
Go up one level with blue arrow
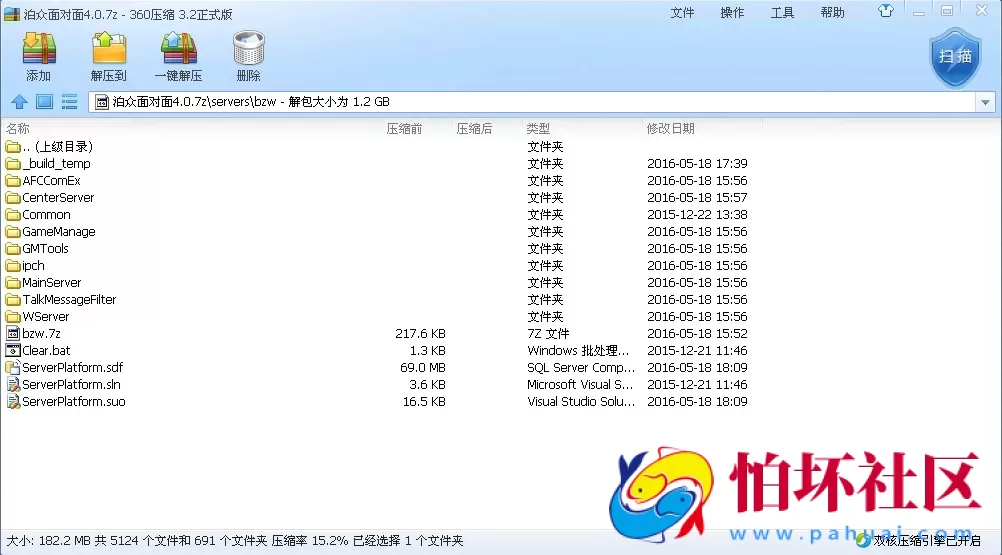(x=19, y=102)
